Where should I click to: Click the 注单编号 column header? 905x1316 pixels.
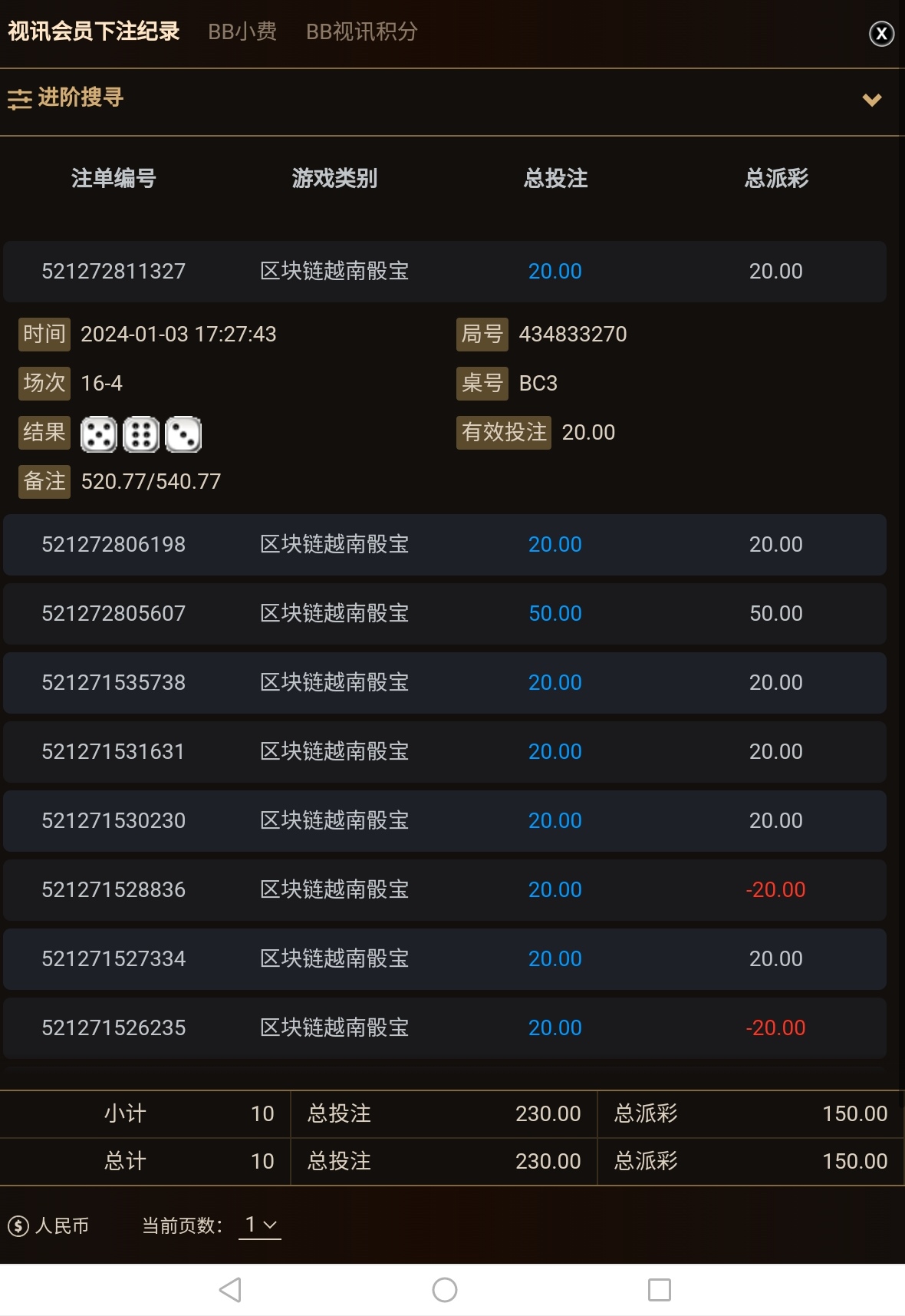[x=114, y=179]
